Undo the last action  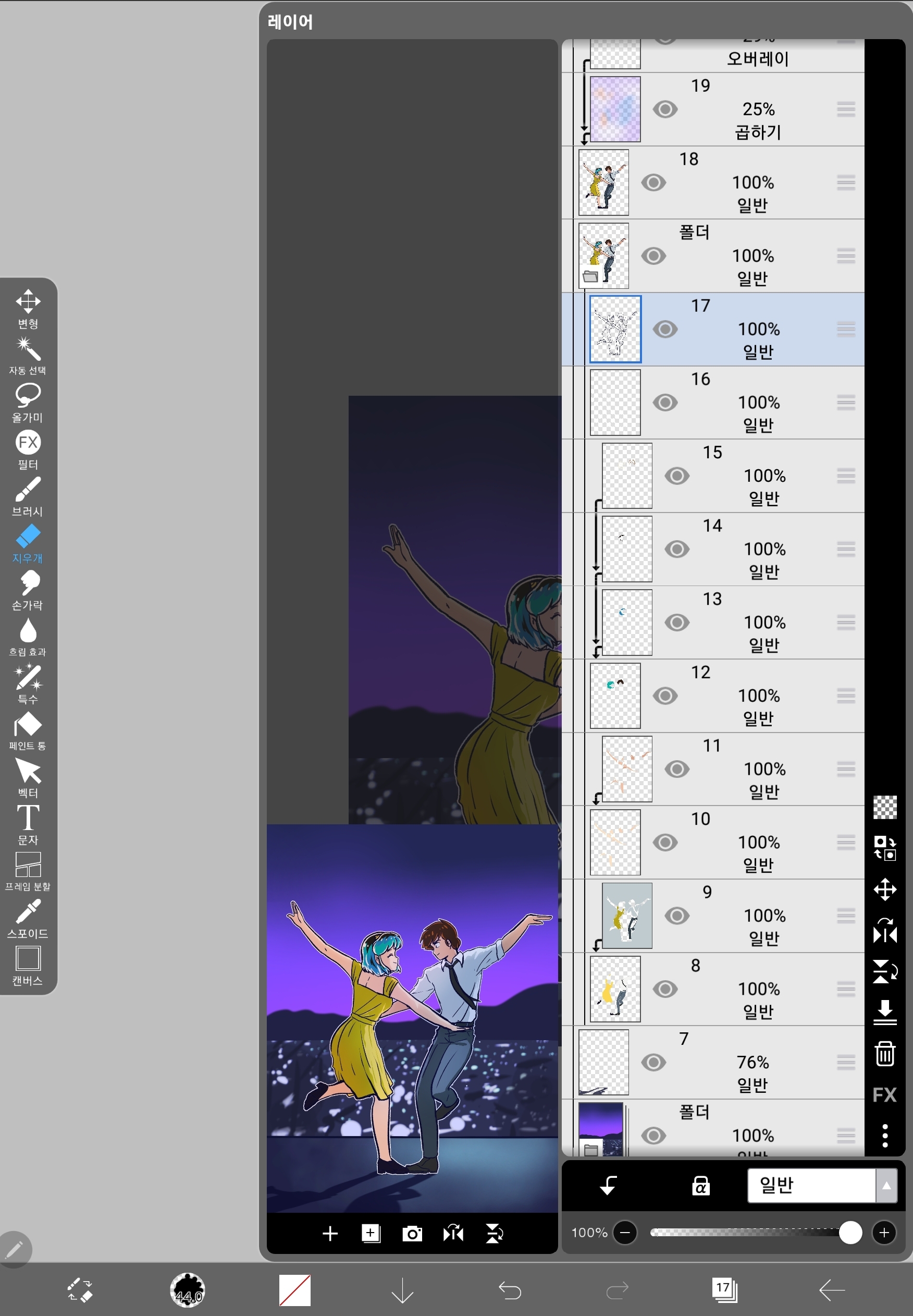coord(510,1290)
